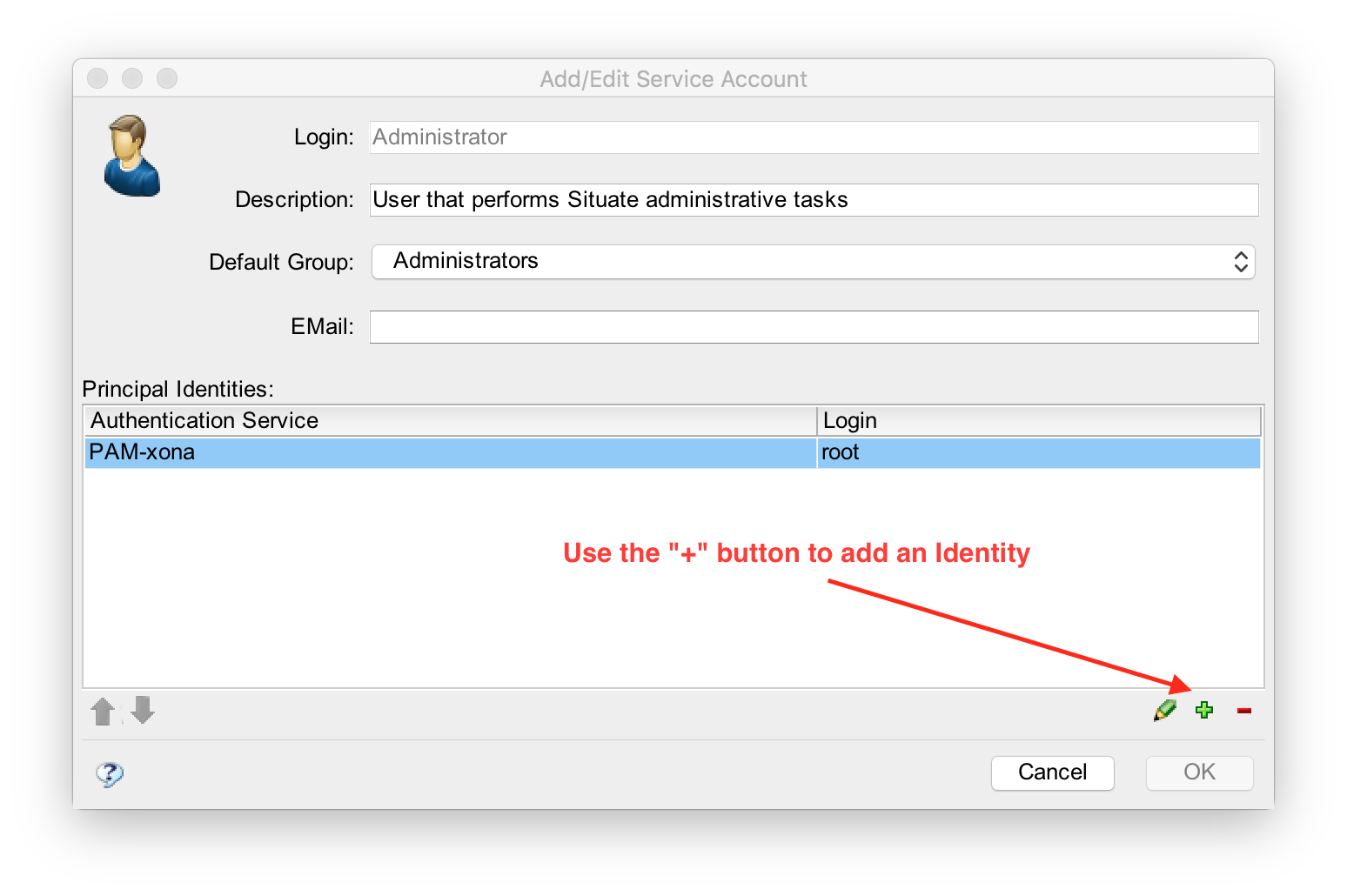Click the OK button
The width and height of the screenshot is (1347, 896).
pyautogui.click(x=1199, y=772)
